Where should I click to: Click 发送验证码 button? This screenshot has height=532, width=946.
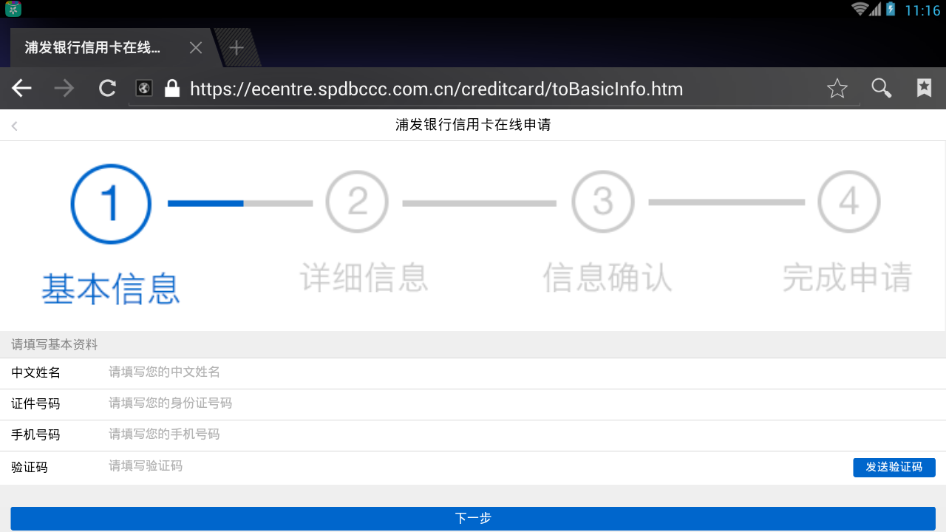(x=894, y=467)
